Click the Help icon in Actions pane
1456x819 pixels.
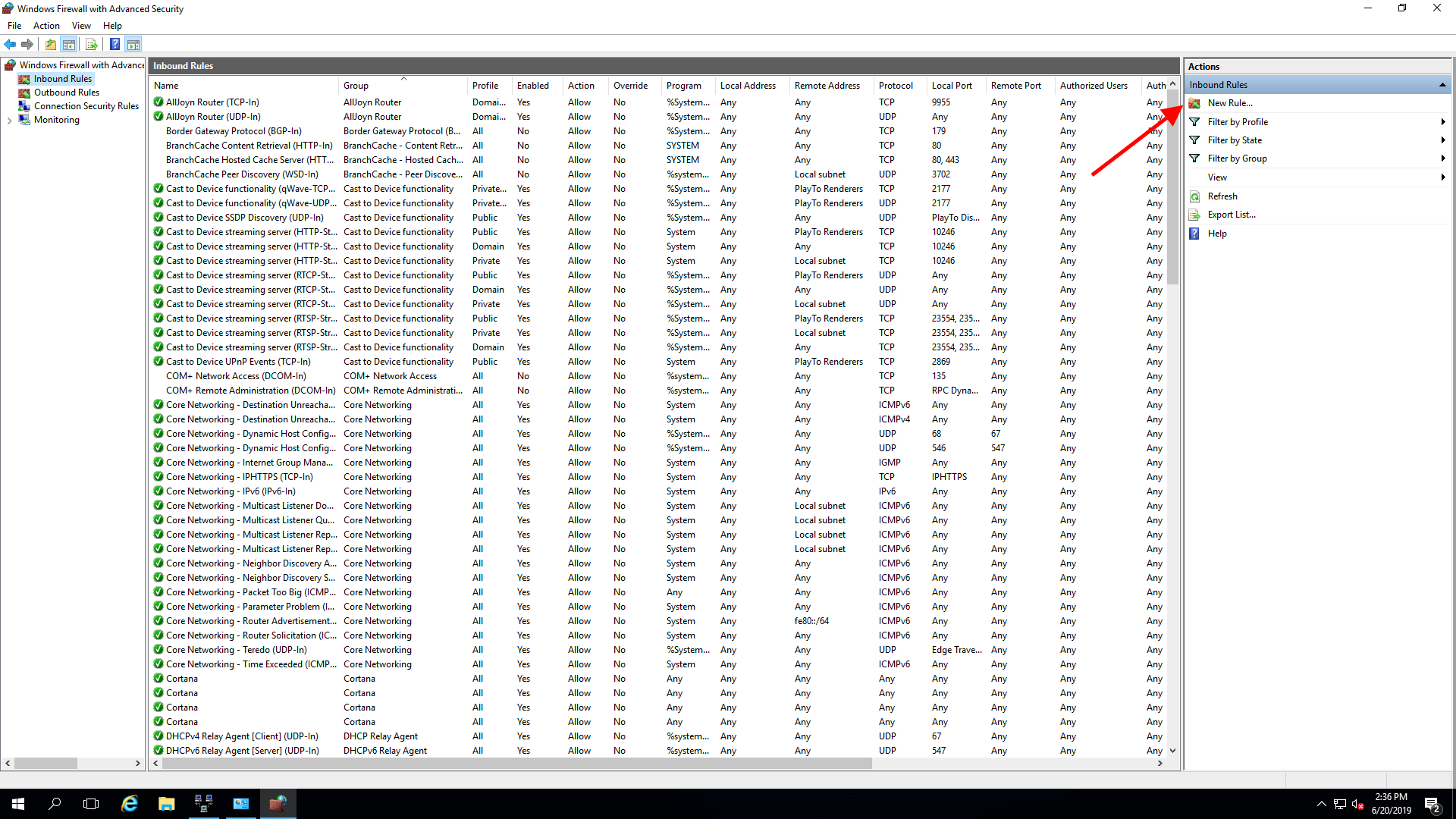[x=1195, y=234]
